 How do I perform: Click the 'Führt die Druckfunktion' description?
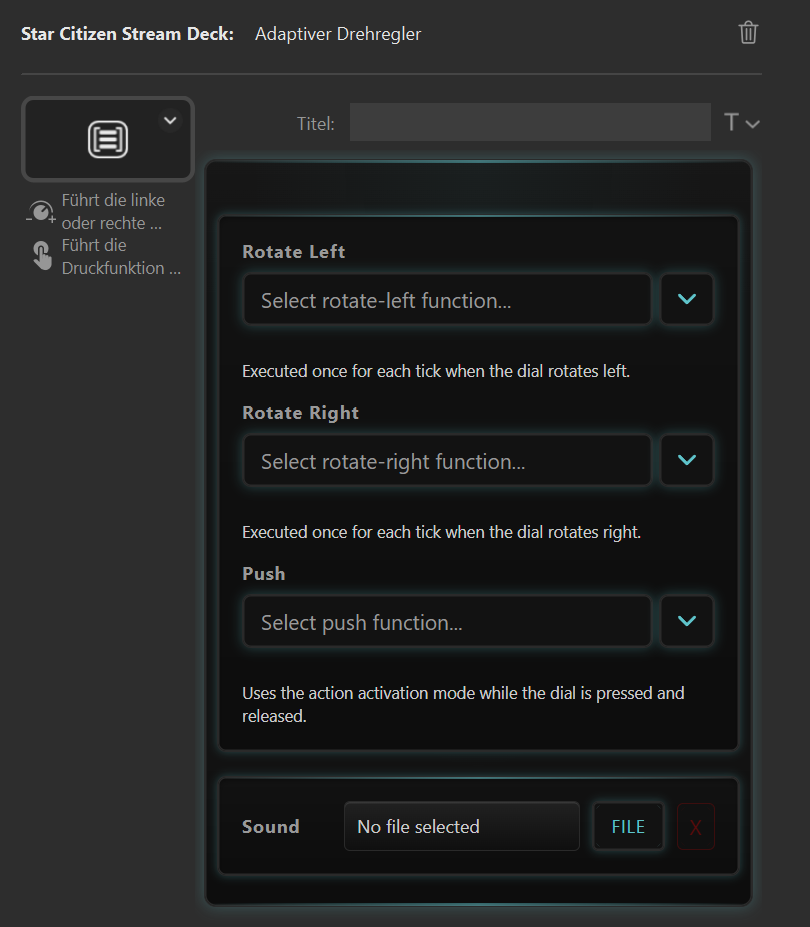(121, 256)
